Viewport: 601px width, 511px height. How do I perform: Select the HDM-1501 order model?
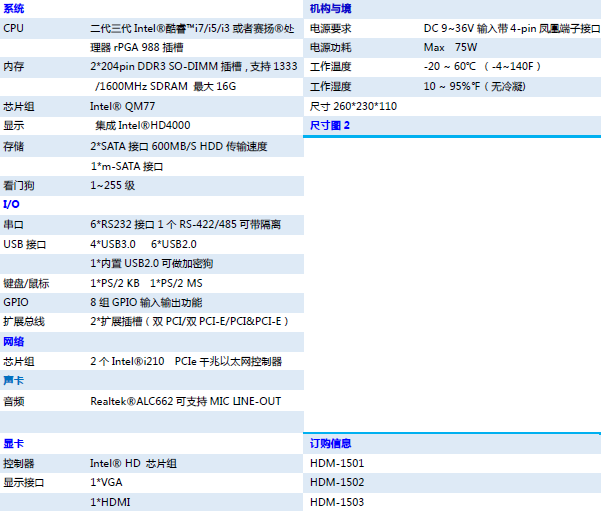(337, 463)
